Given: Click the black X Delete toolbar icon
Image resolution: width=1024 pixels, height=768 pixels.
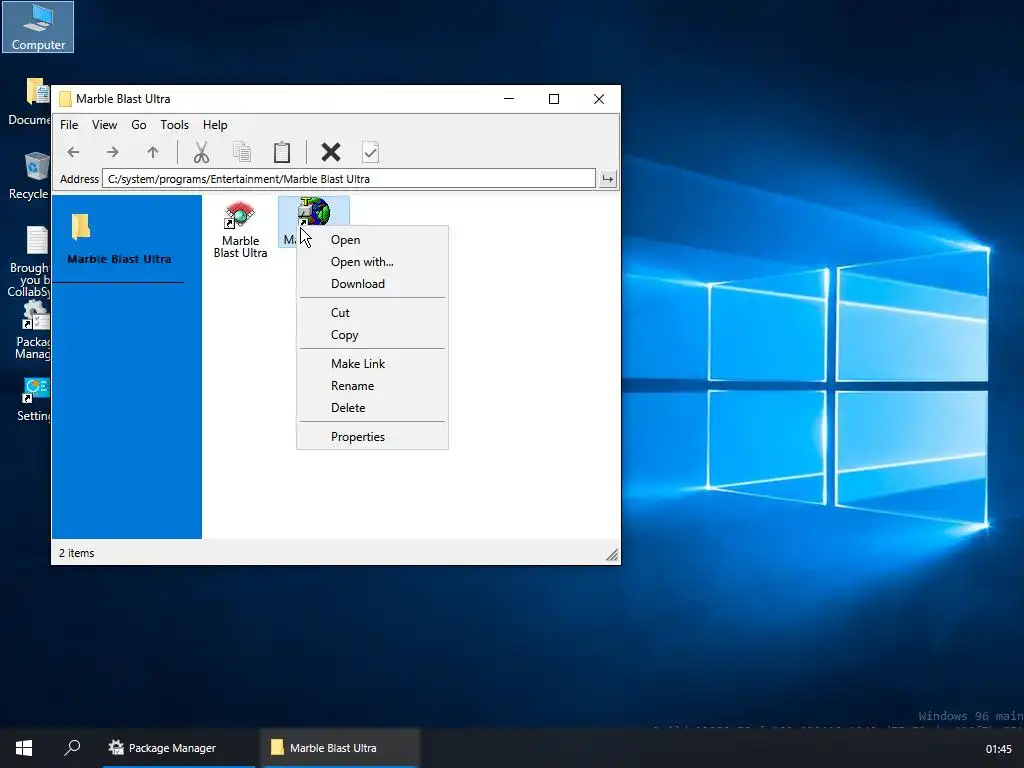Looking at the screenshot, I should tap(331, 152).
